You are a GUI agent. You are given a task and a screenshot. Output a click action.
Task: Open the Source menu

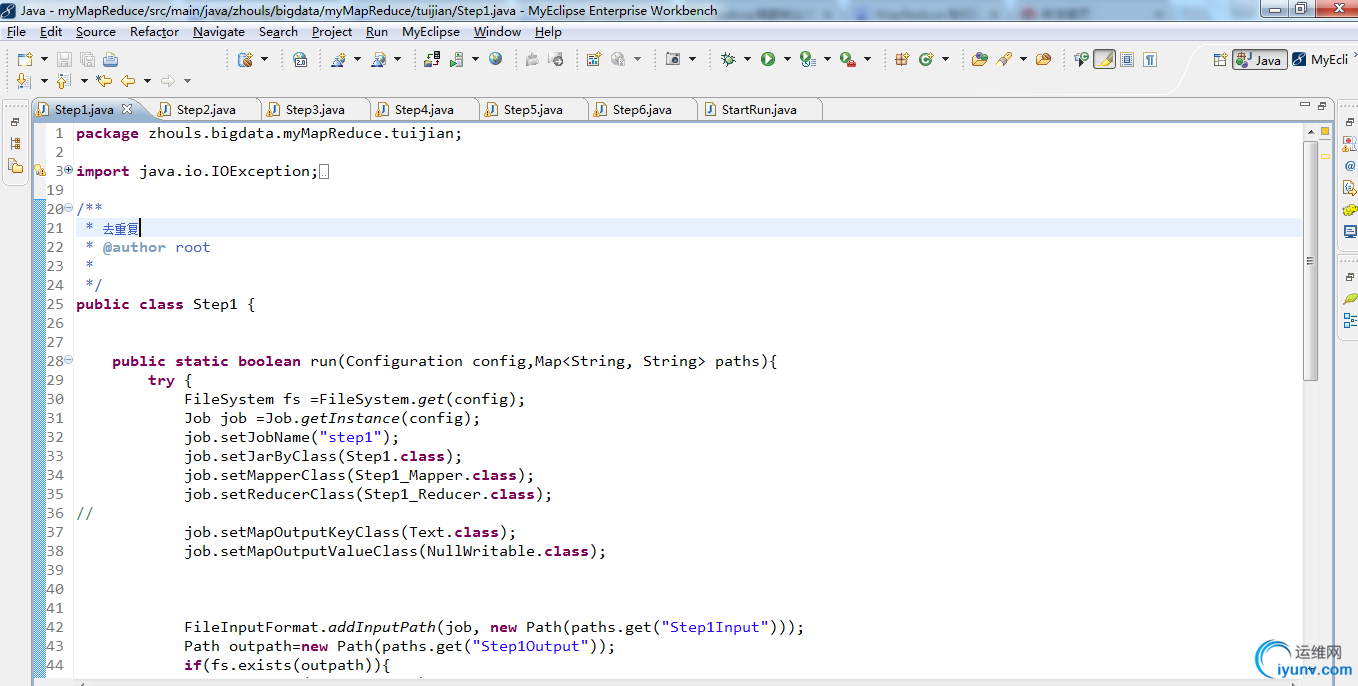(x=96, y=31)
